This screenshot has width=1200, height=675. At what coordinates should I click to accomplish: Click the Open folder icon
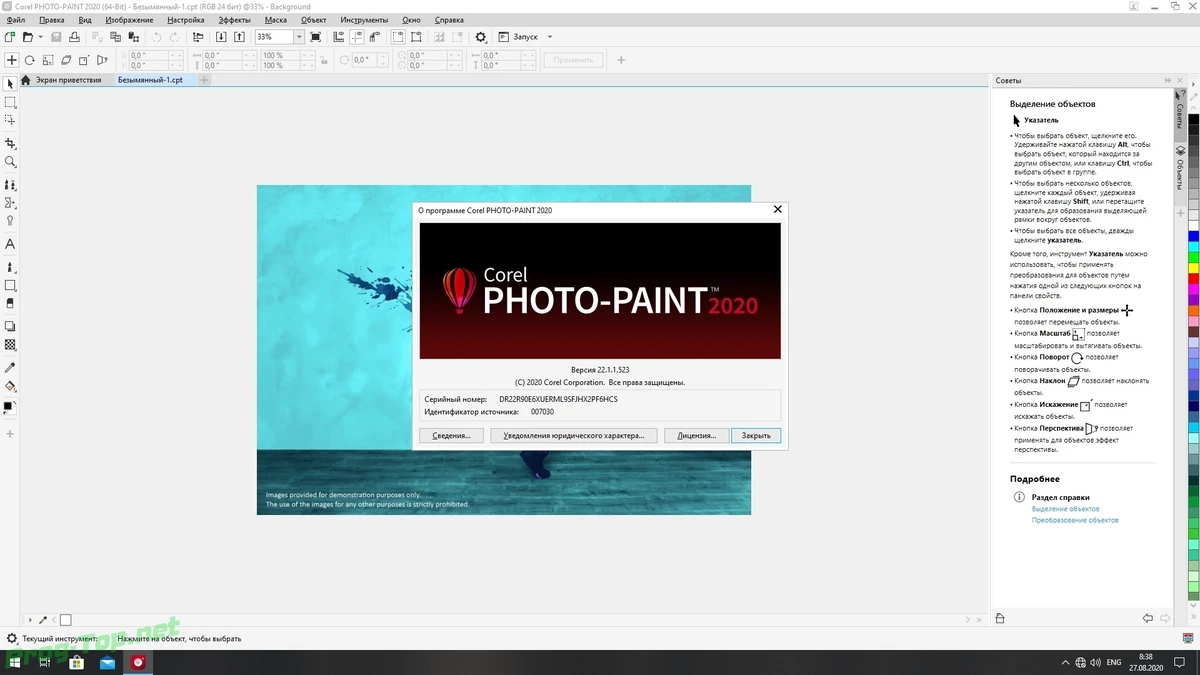point(28,37)
